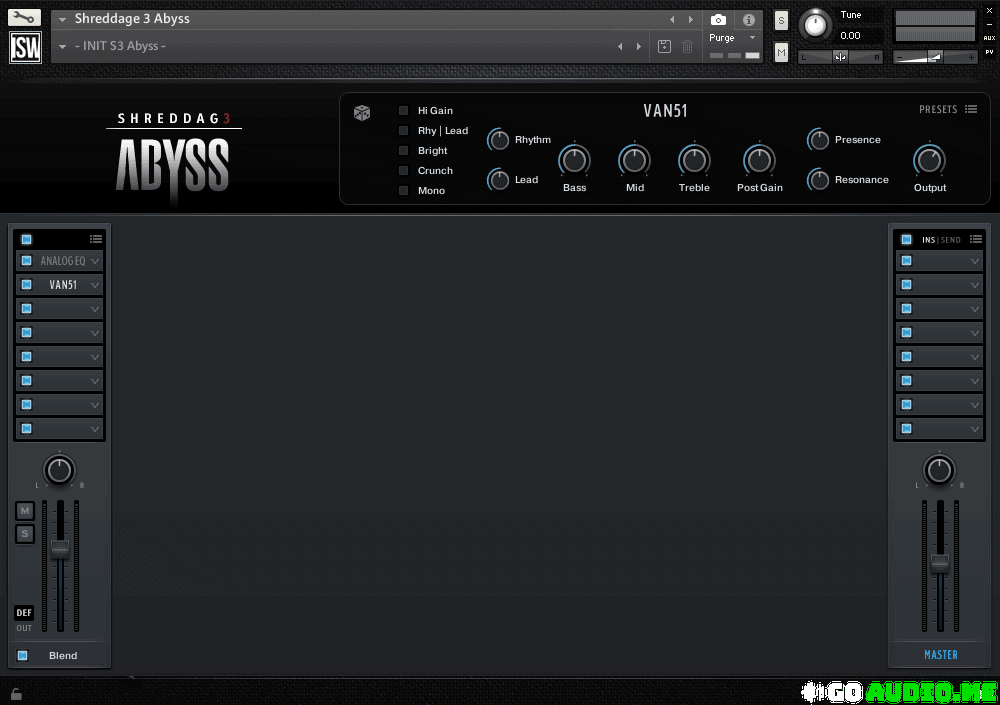This screenshot has width=1000, height=705.
Task: Click the save preset disk icon
Action: pyautogui.click(x=665, y=46)
